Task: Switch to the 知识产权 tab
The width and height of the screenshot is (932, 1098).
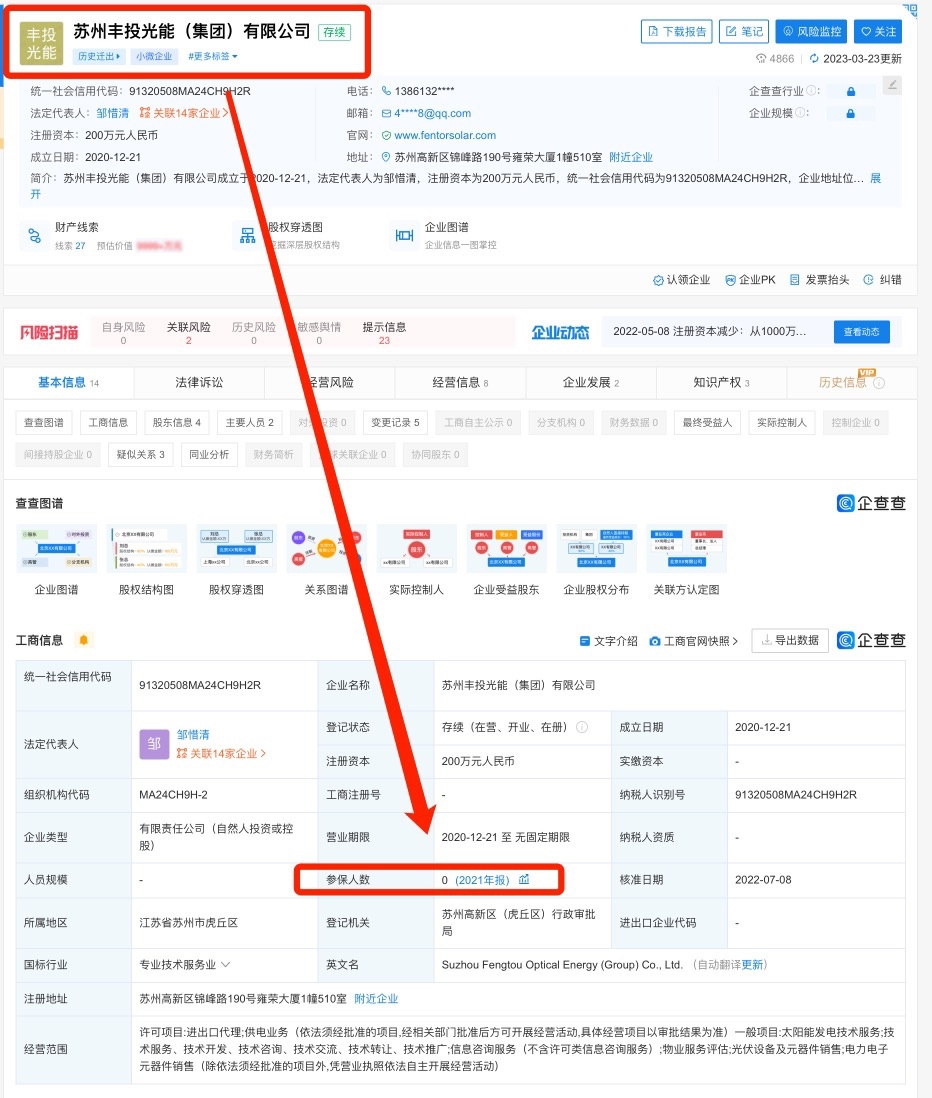Action: click(x=721, y=382)
